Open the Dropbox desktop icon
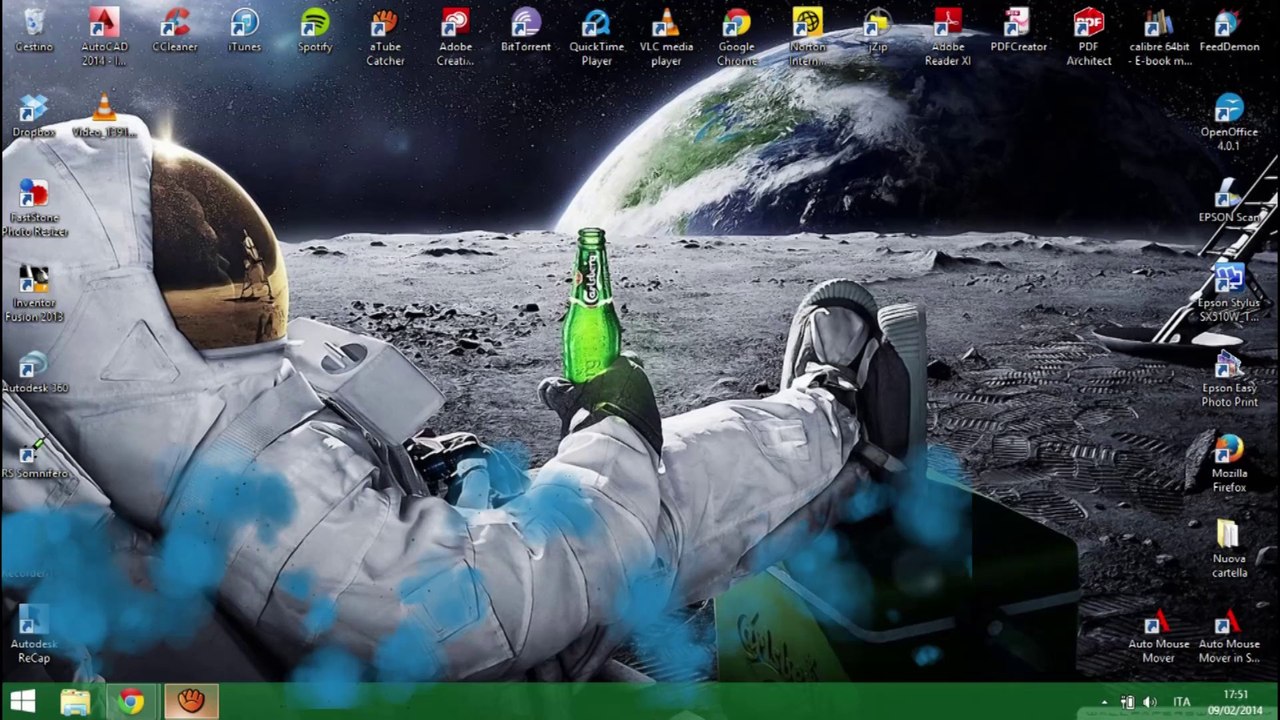The width and height of the screenshot is (1280, 720). pyautogui.click(x=34, y=115)
